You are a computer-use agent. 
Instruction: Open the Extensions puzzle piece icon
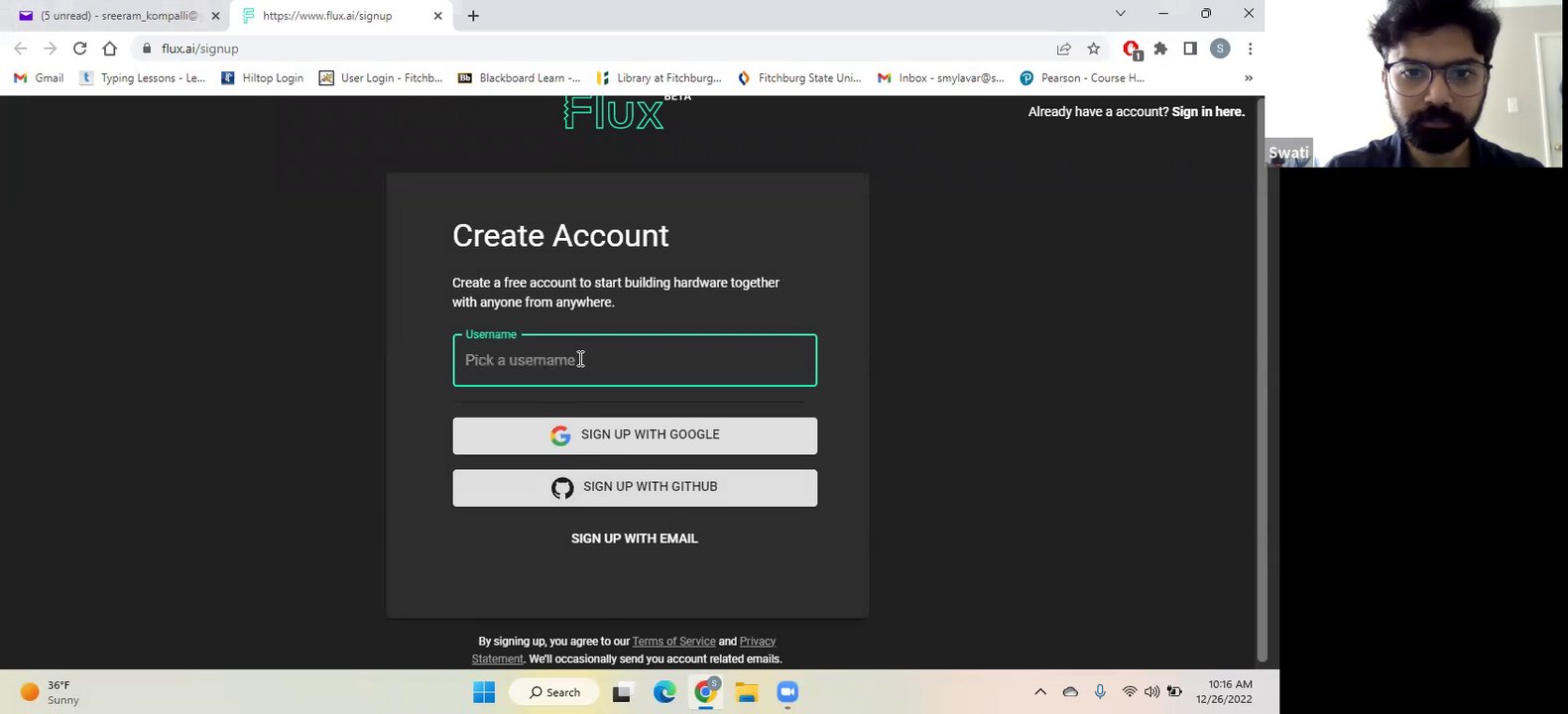click(x=1160, y=49)
